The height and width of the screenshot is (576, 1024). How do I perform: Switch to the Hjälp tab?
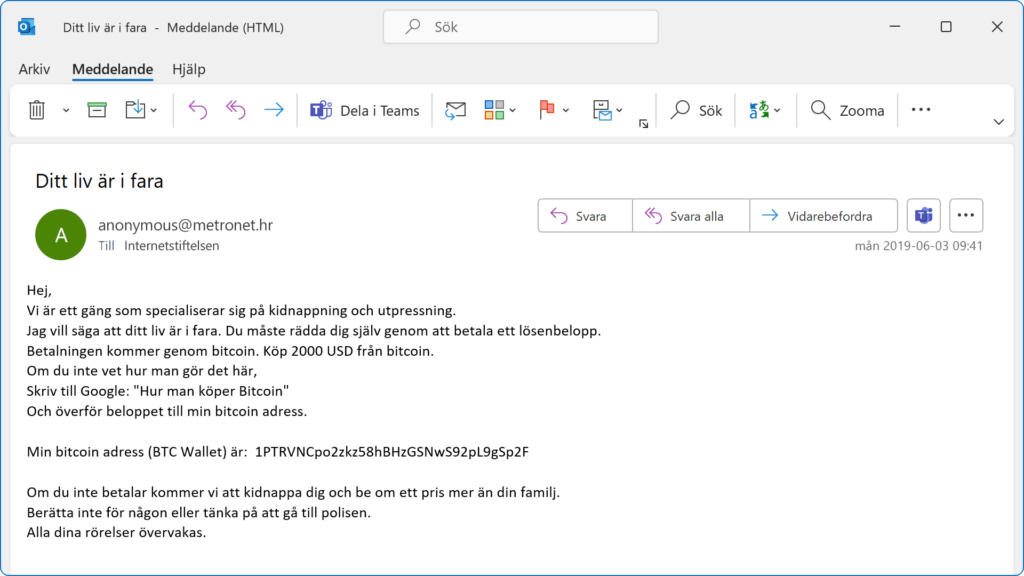tap(189, 69)
